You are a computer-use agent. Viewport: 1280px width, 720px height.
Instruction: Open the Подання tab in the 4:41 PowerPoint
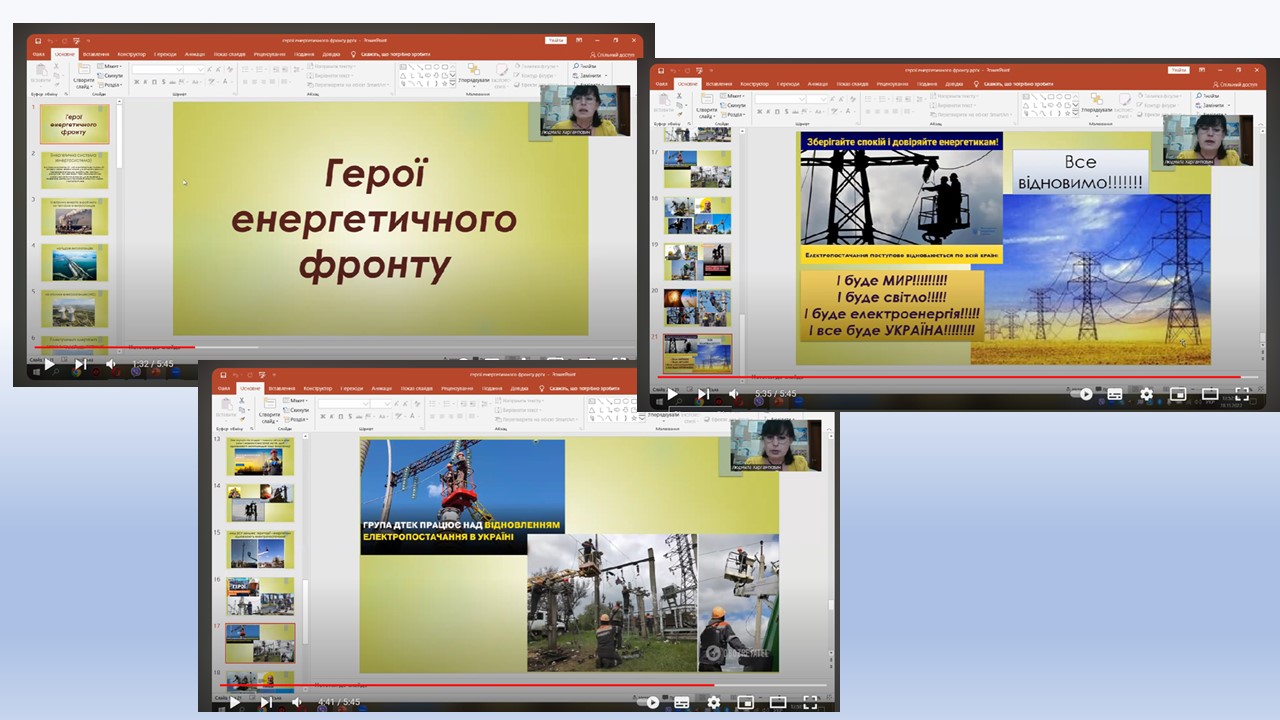491,388
